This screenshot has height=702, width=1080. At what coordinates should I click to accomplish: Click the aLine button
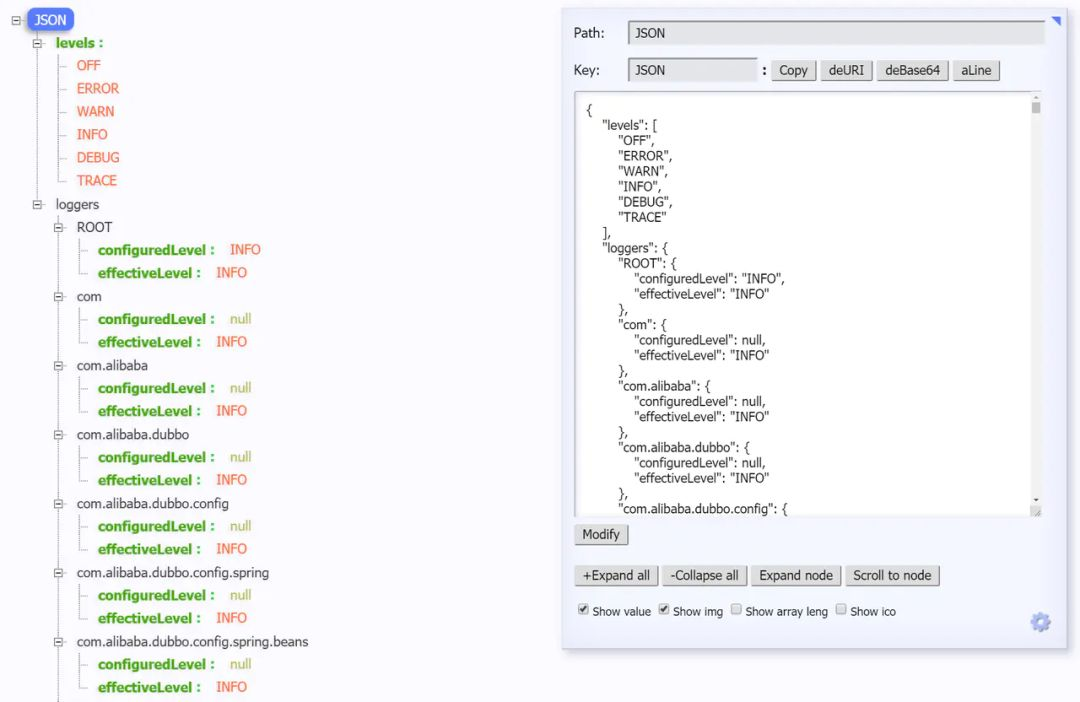click(976, 70)
